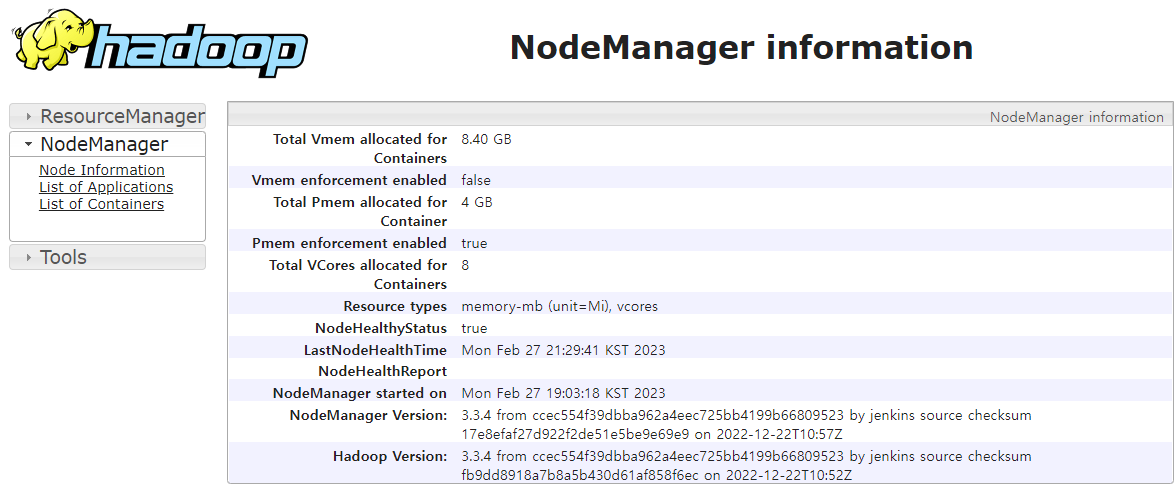Image resolution: width=1175 pixels, height=488 pixels.
Task: Select the 8.40 GB value
Action: tap(486, 139)
